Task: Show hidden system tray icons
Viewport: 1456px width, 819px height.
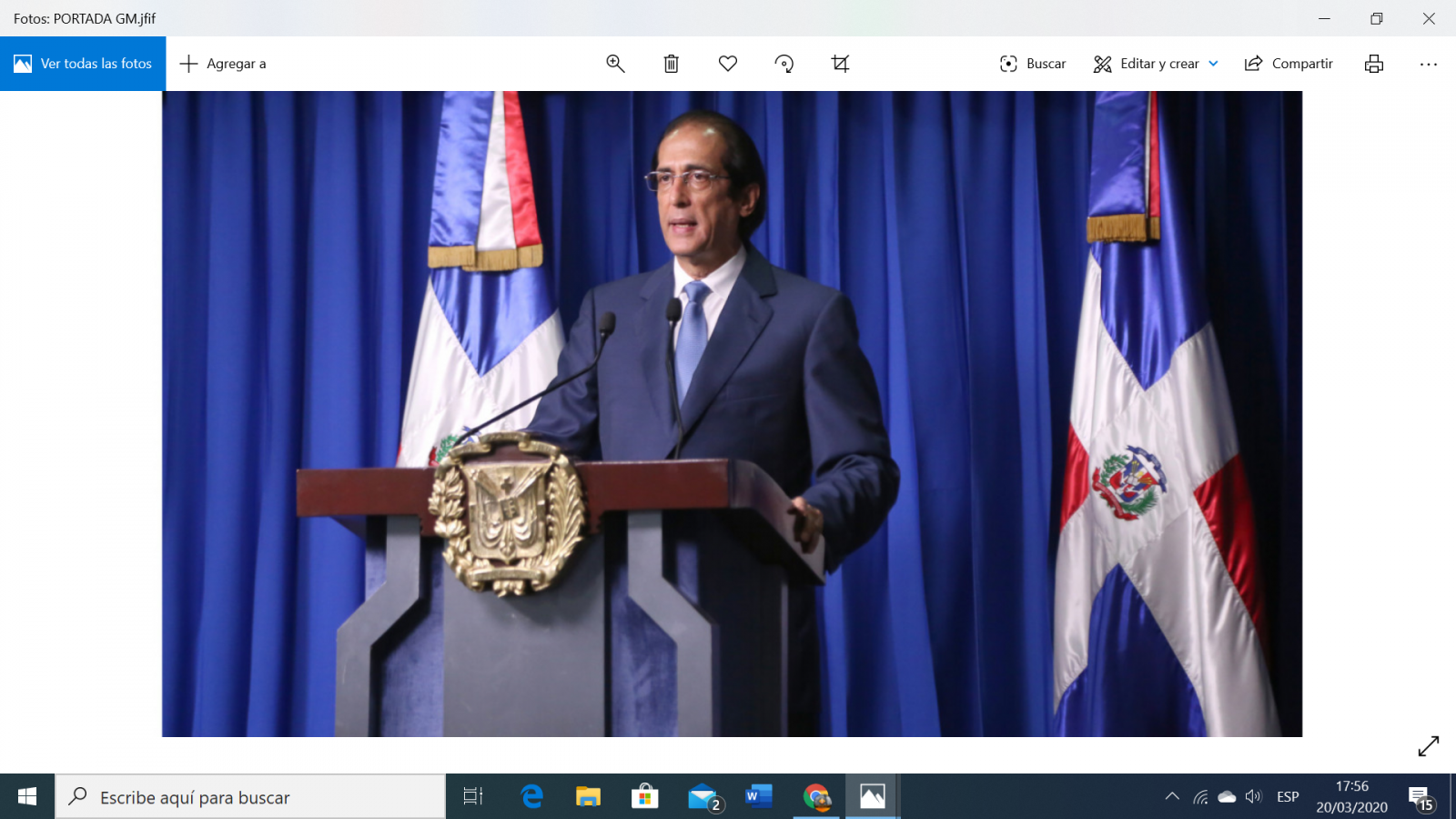Action: pos(1172,797)
